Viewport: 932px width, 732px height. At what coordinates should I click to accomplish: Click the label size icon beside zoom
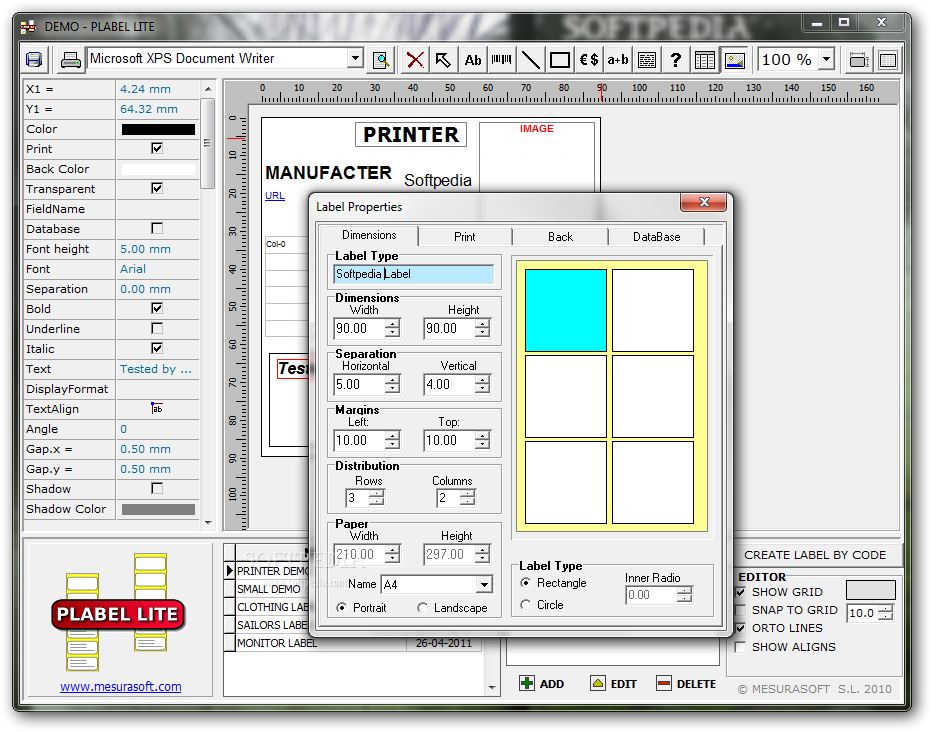tap(858, 60)
